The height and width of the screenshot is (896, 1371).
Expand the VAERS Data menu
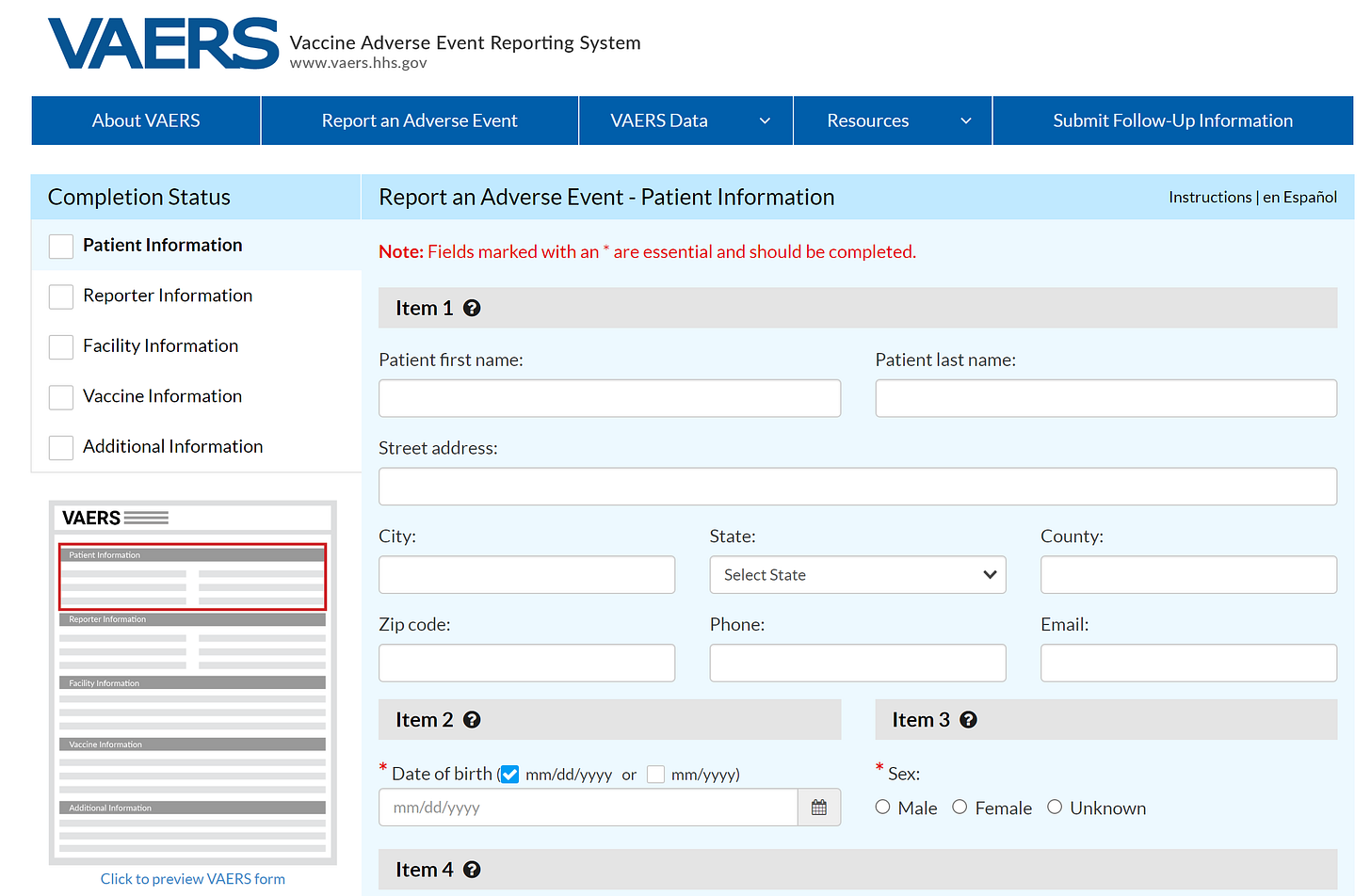(686, 120)
